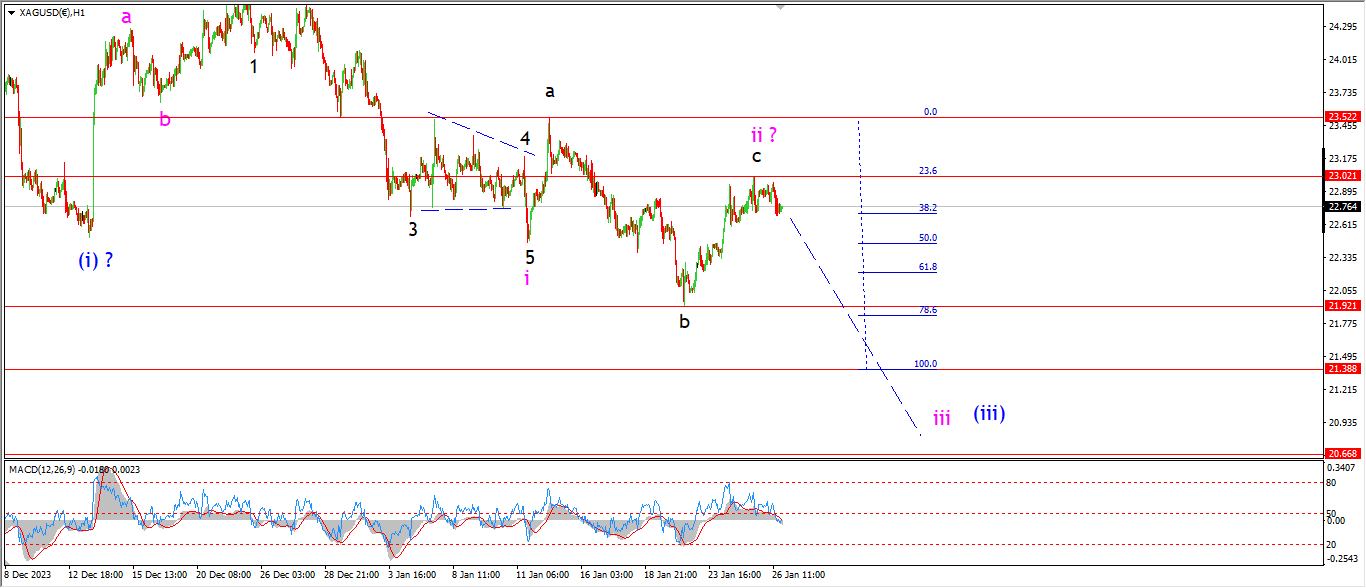Click the 20.668 price level tag
The height and width of the screenshot is (588, 1366).
click(1342, 453)
